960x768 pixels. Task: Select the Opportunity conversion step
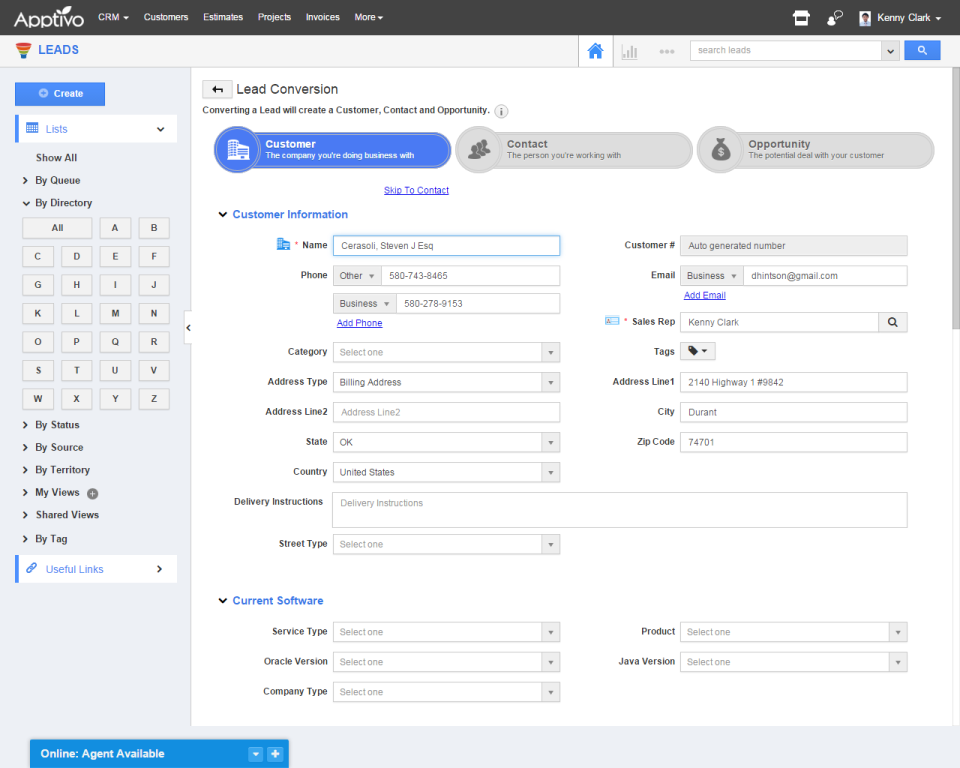(x=815, y=150)
